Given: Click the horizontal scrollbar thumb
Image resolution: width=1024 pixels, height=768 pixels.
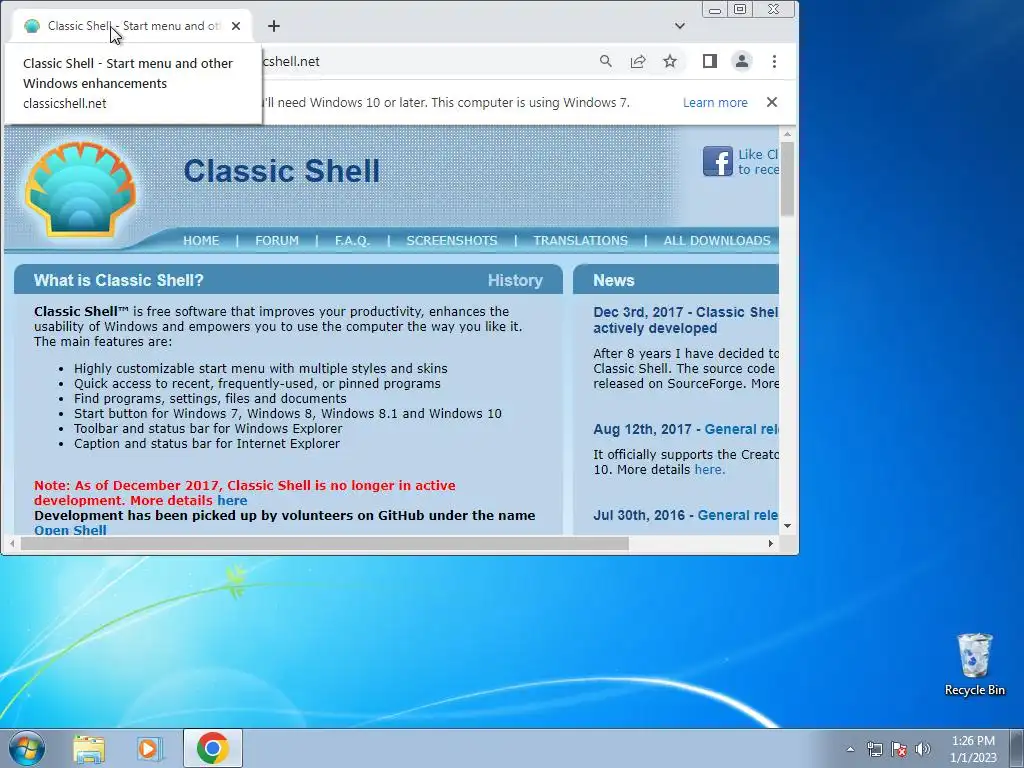Looking at the screenshot, I should click(x=325, y=543).
